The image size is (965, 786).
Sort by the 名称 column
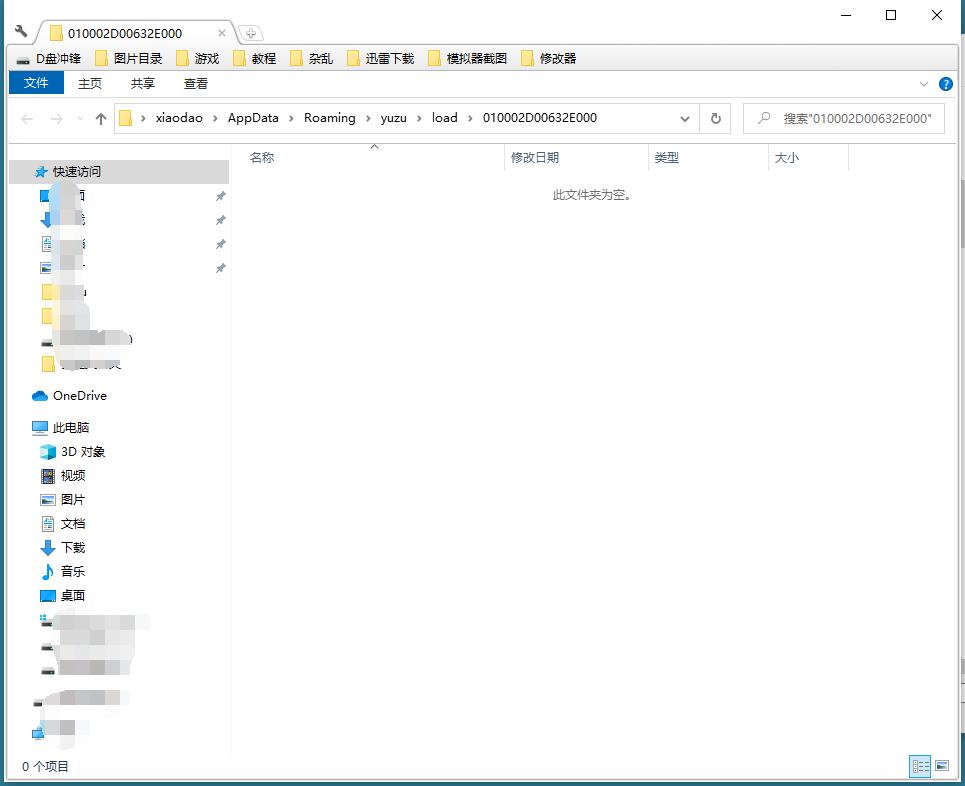tap(262, 158)
